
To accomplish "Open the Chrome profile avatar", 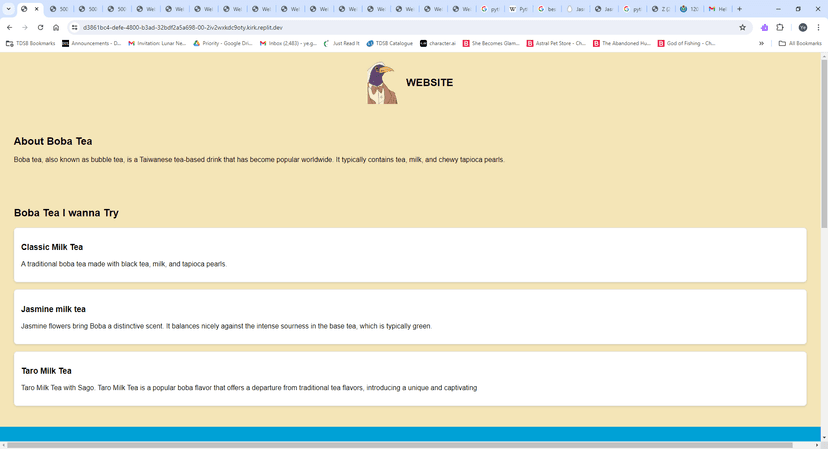I will tap(803, 27).
